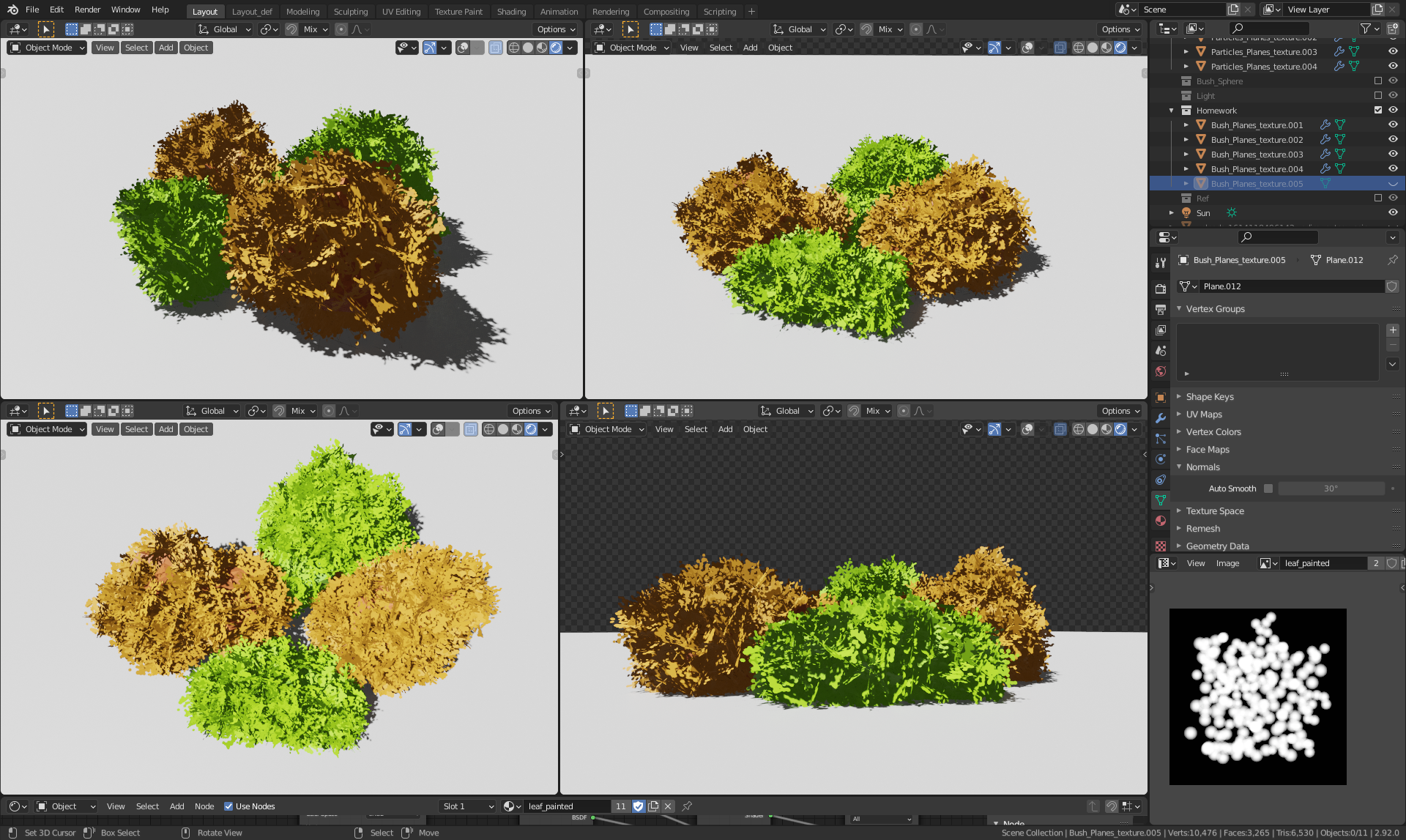Hide Bush_Planes_texture.003 using its eye icon
1406x840 pixels.
coord(1393,155)
